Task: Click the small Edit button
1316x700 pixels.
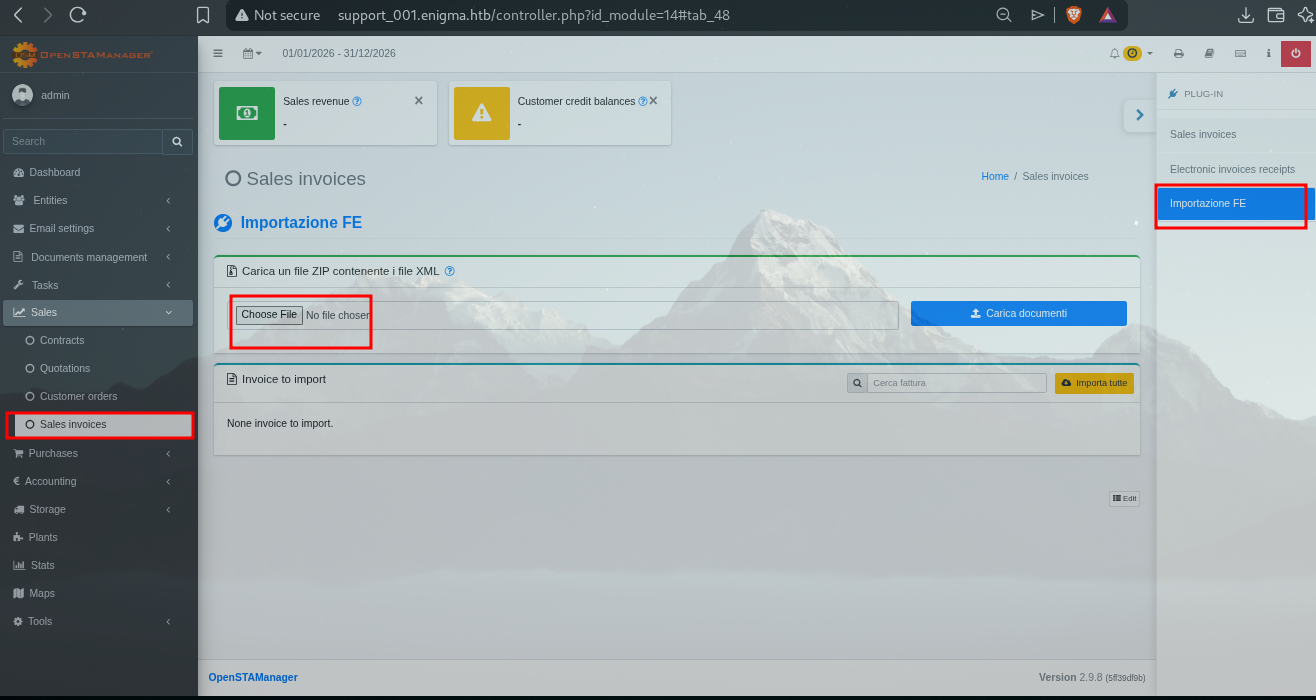Action: 1124,498
